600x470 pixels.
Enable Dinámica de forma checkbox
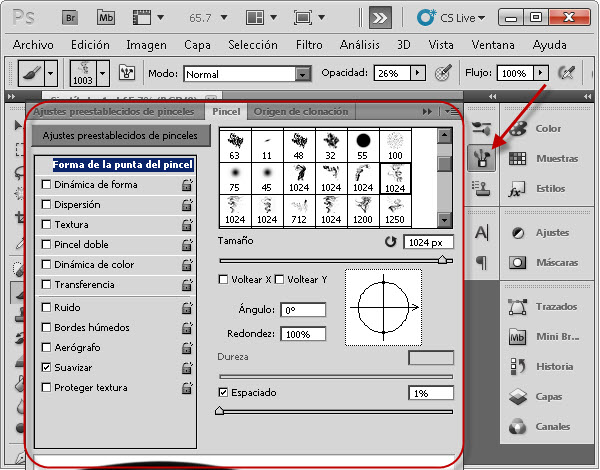46,184
